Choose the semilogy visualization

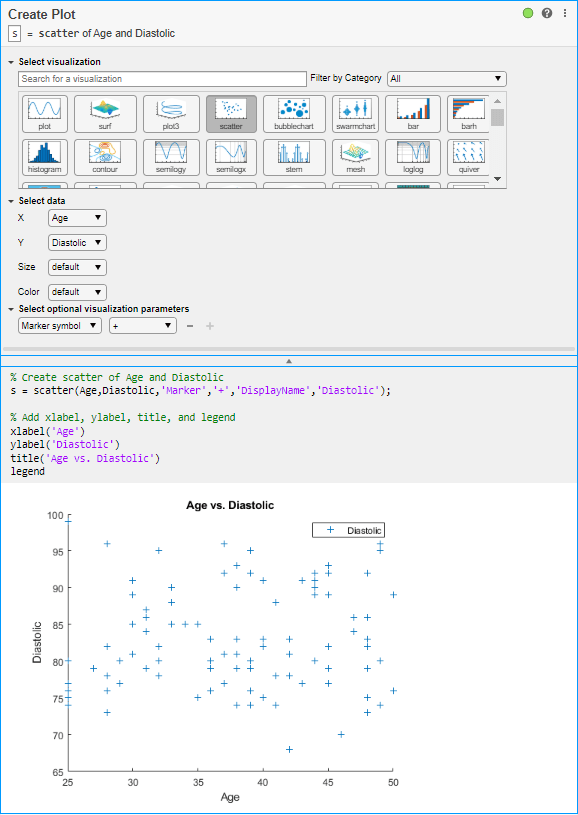172,157
